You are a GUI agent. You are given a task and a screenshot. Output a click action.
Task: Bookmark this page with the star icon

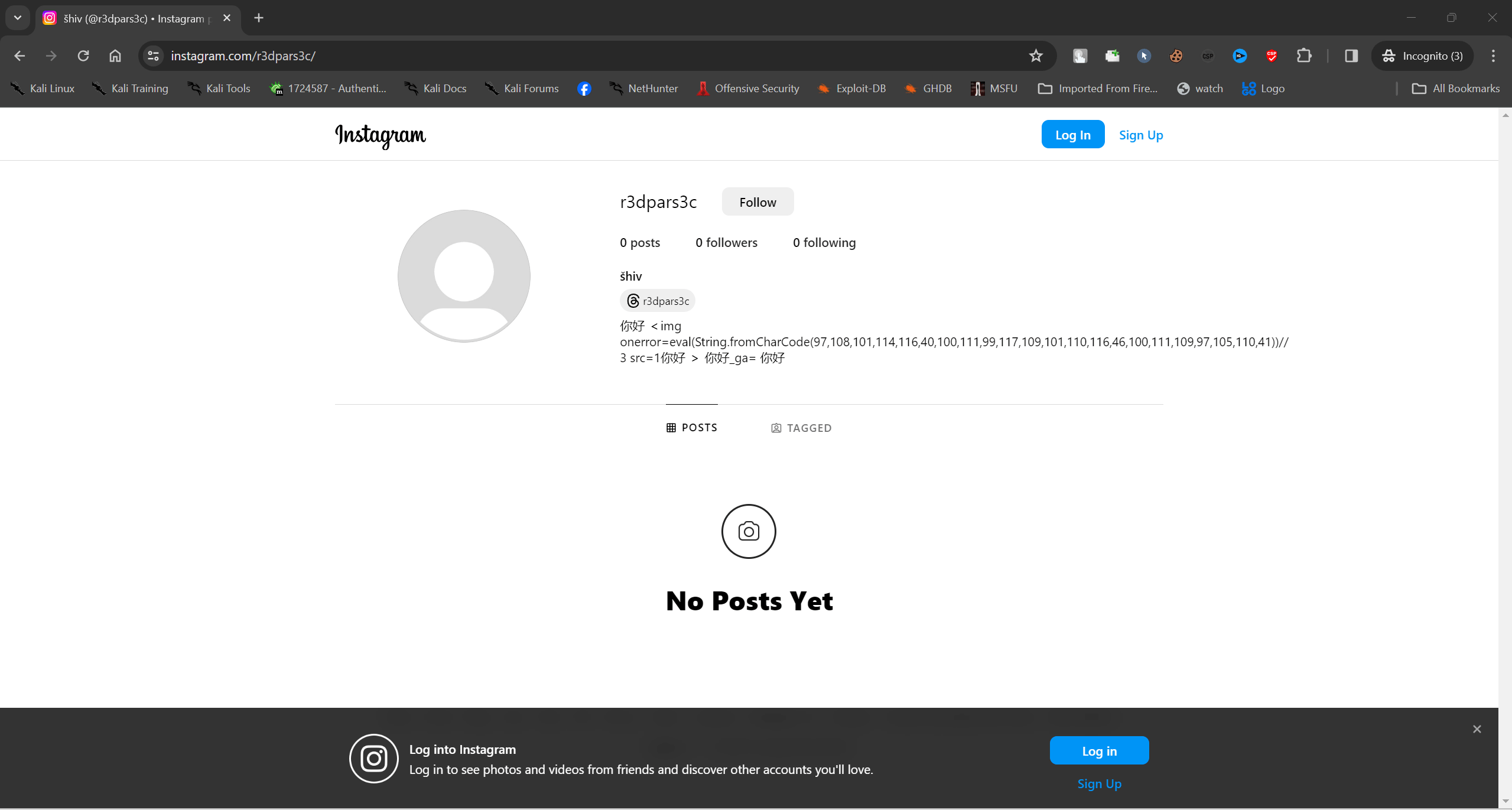click(x=1035, y=56)
